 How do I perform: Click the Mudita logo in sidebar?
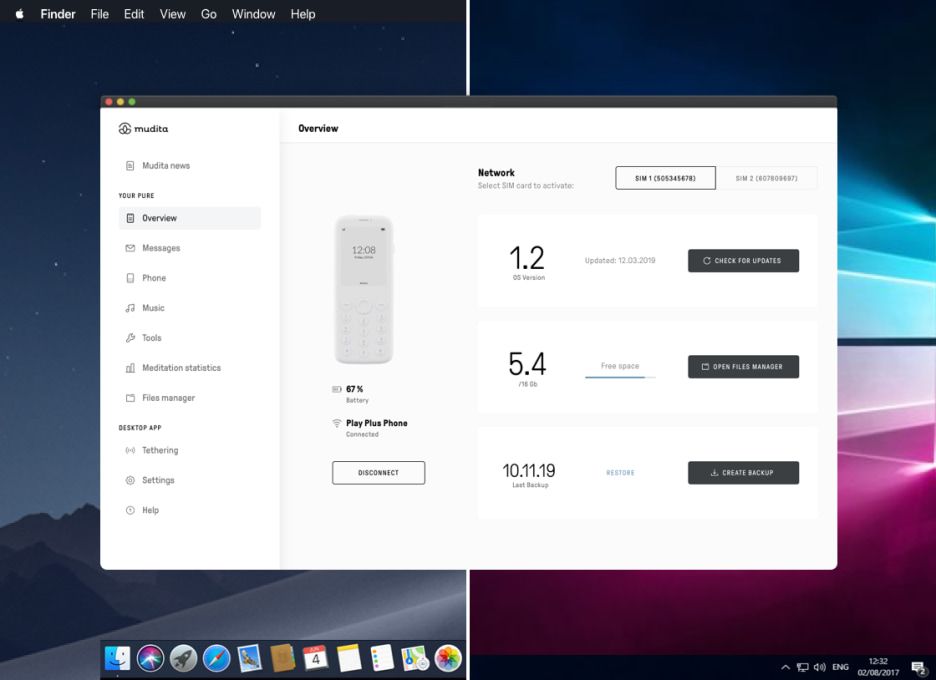143,128
